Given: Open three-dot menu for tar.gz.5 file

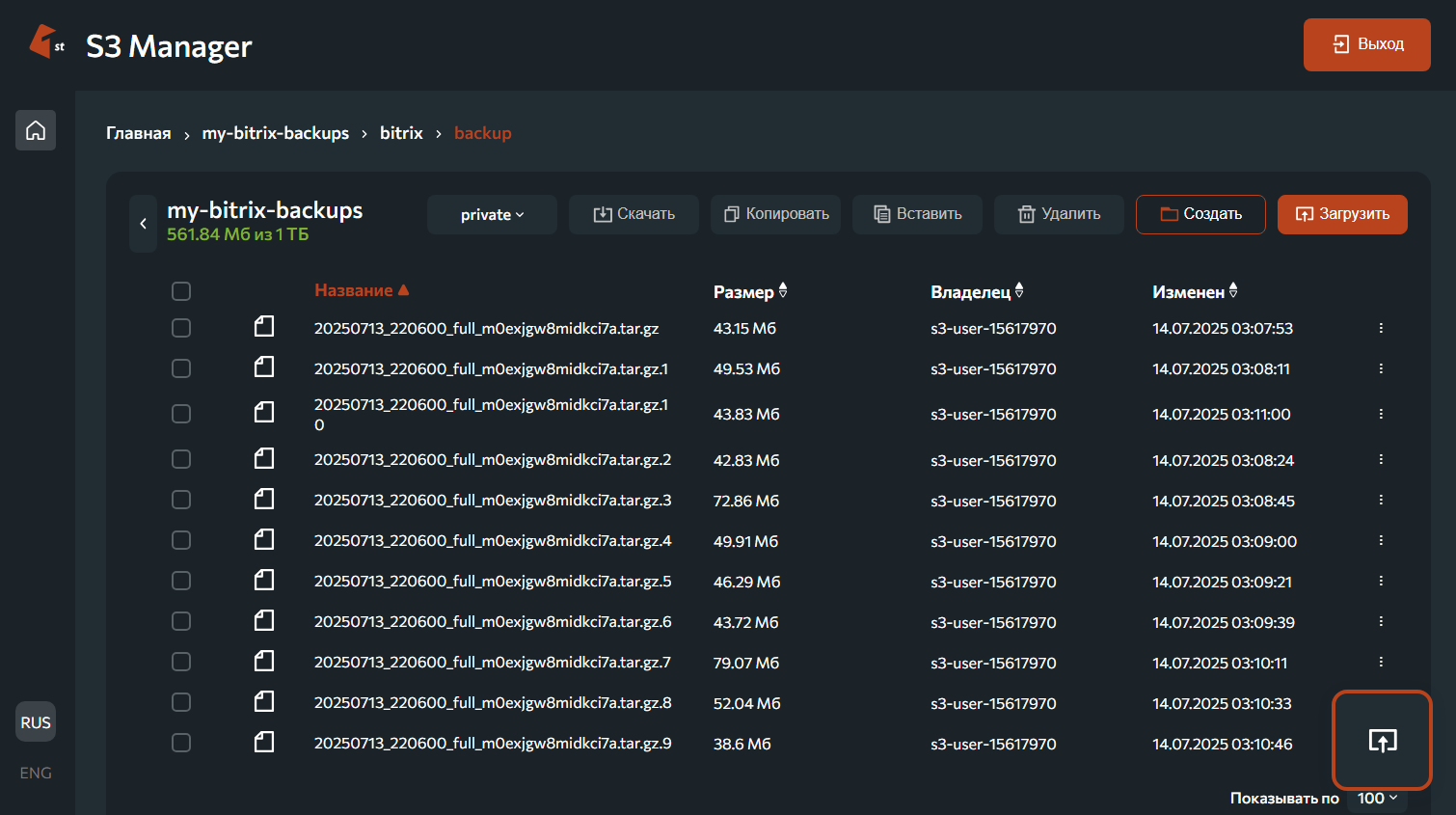Looking at the screenshot, I should [1381, 581].
